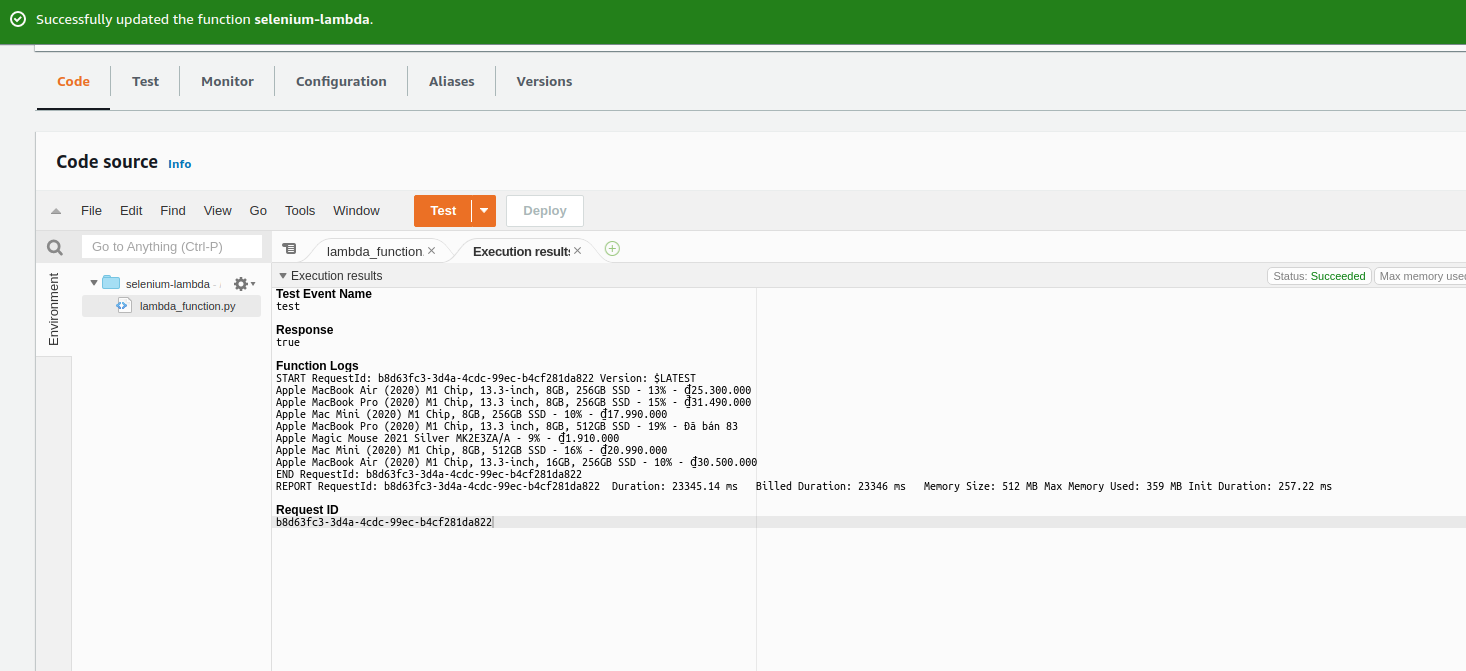This screenshot has height=671, width=1466.
Task: Open the Test button dropdown arrow
Action: (x=484, y=211)
